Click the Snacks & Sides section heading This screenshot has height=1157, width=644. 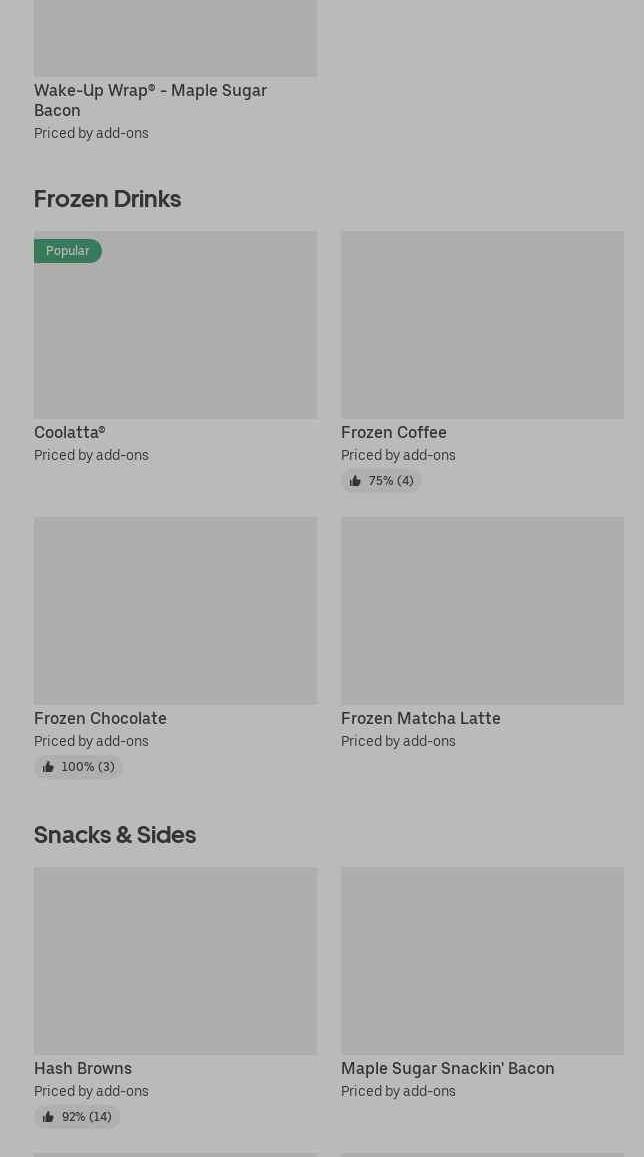pos(115,834)
